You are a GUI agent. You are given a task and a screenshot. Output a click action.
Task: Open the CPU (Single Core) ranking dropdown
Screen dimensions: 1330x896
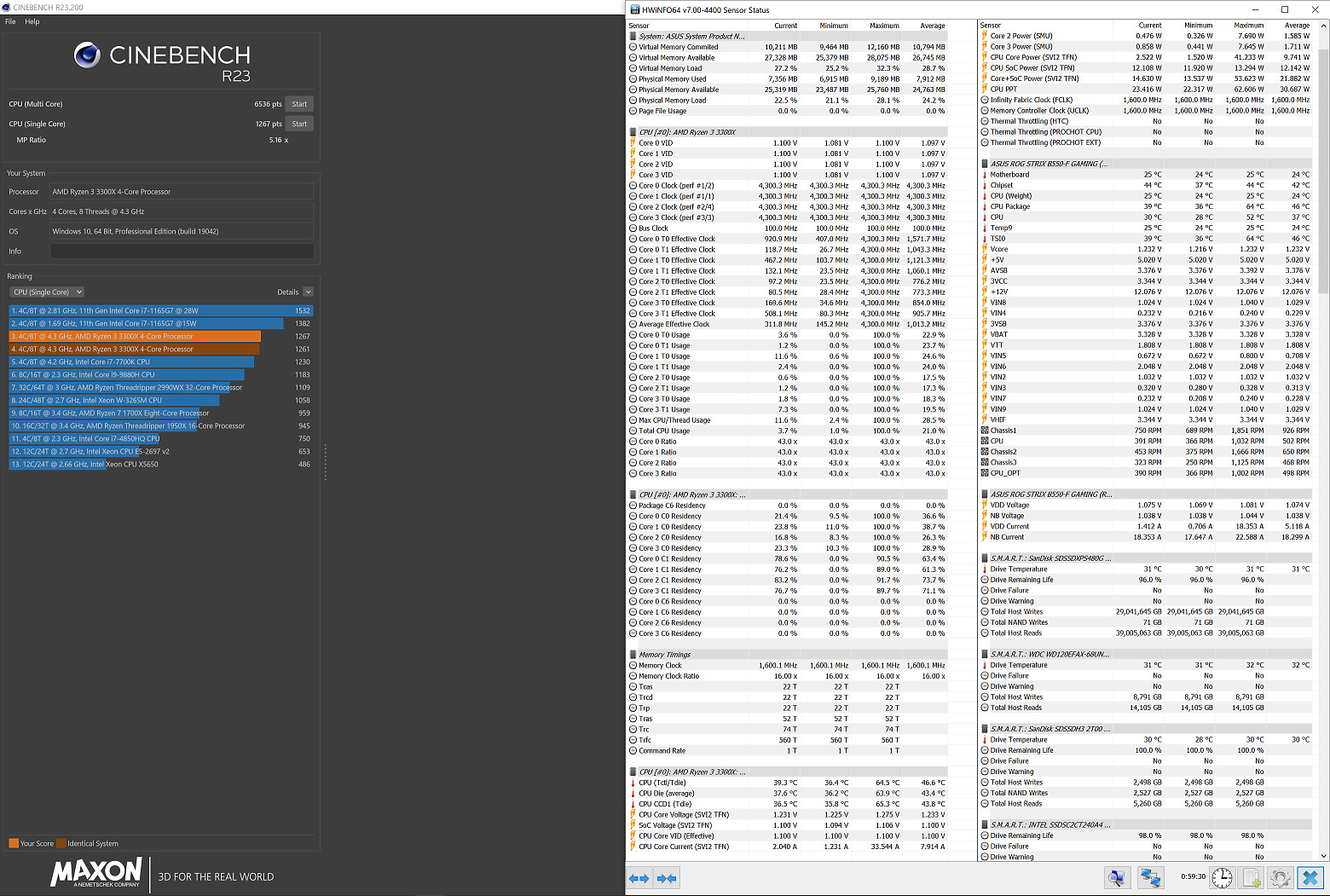click(47, 292)
